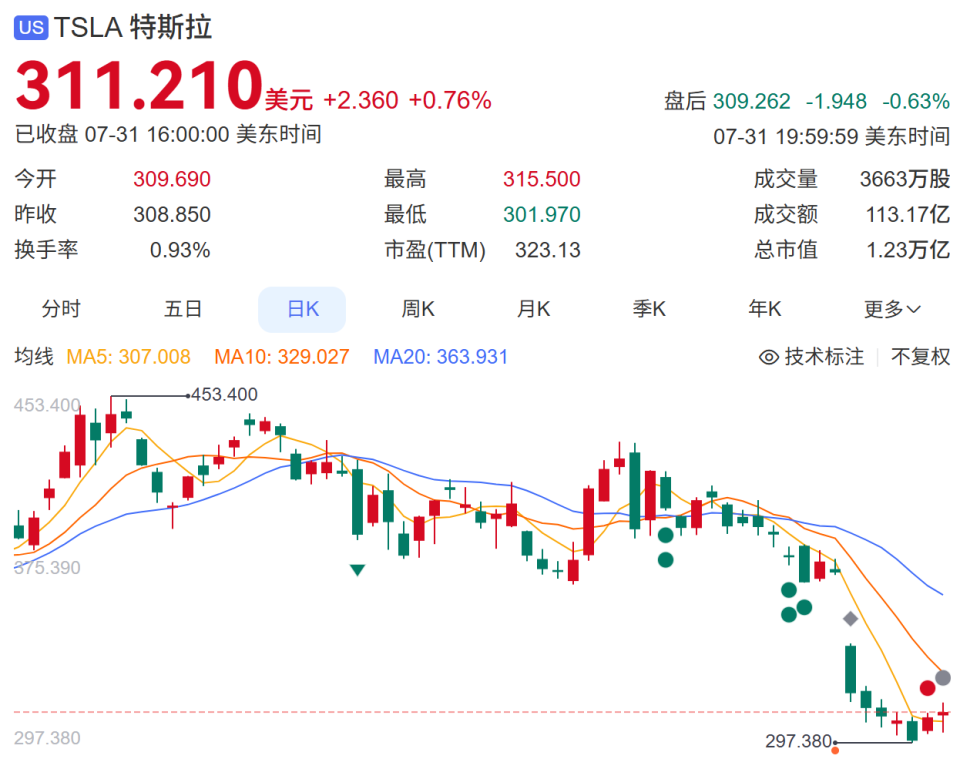Click the gray diamond chart marker
Image resolution: width=960 pixels, height=769 pixels.
click(850, 619)
